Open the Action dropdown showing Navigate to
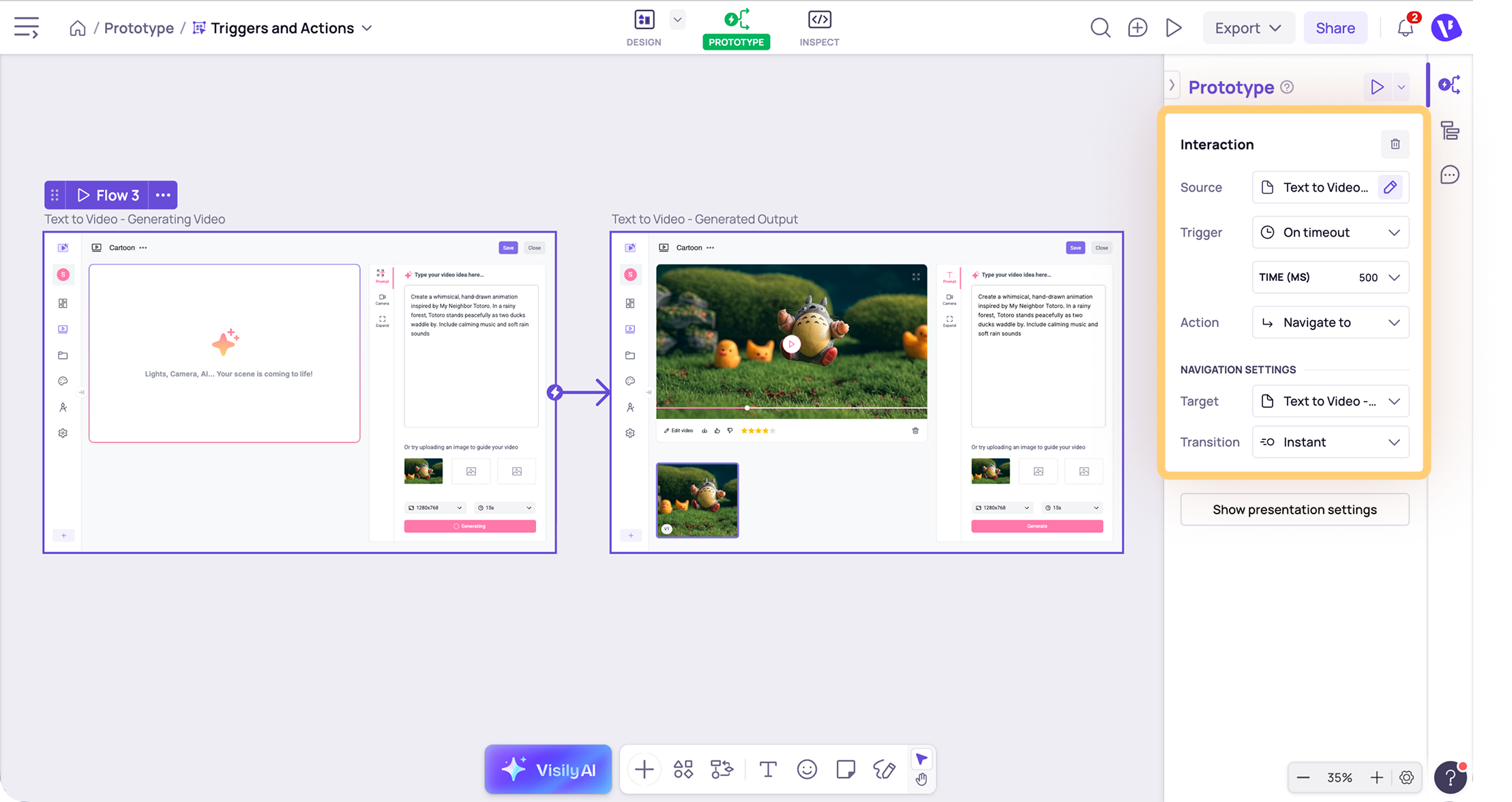The height and width of the screenshot is (802, 1512). click(x=1331, y=323)
